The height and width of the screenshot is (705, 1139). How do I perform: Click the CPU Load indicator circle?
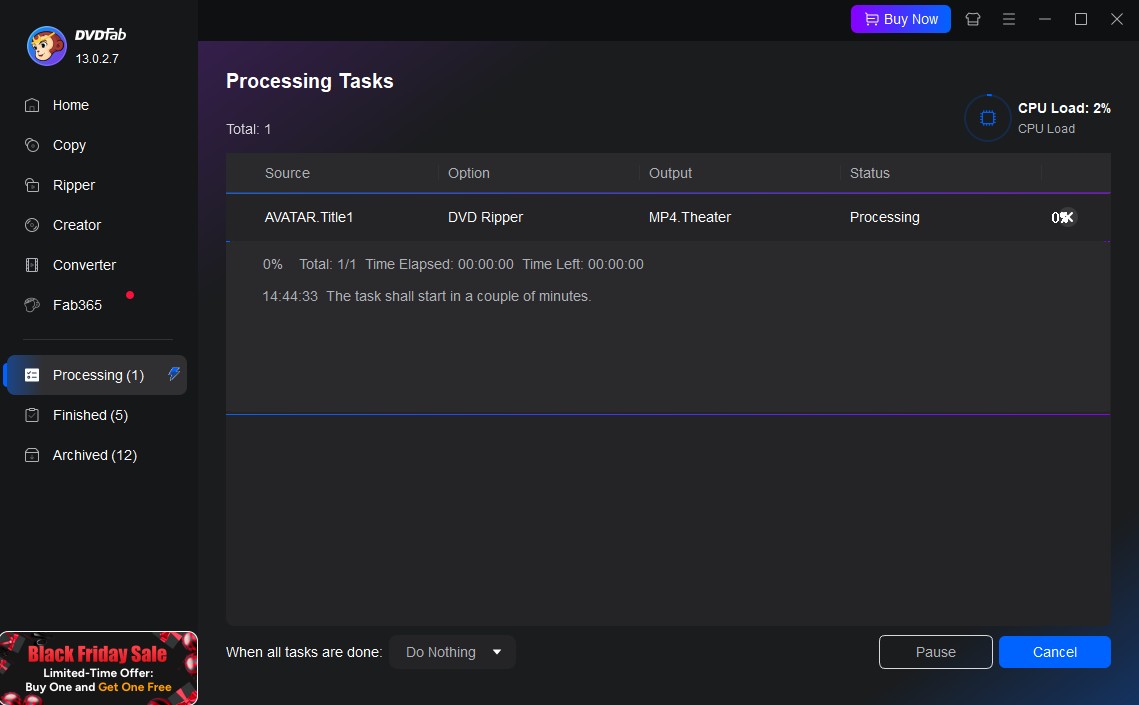point(987,117)
